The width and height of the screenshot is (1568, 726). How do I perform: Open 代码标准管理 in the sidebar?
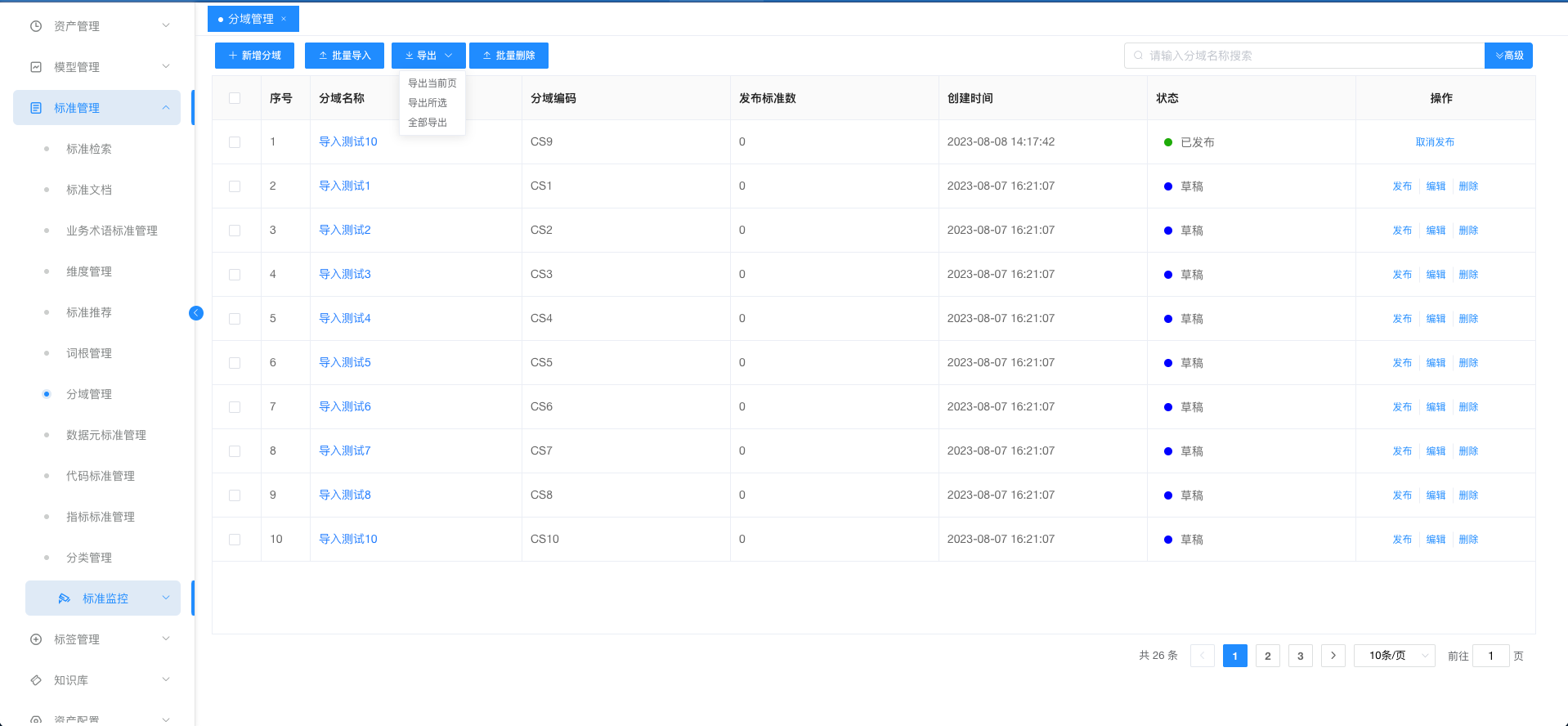(x=101, y=476)
